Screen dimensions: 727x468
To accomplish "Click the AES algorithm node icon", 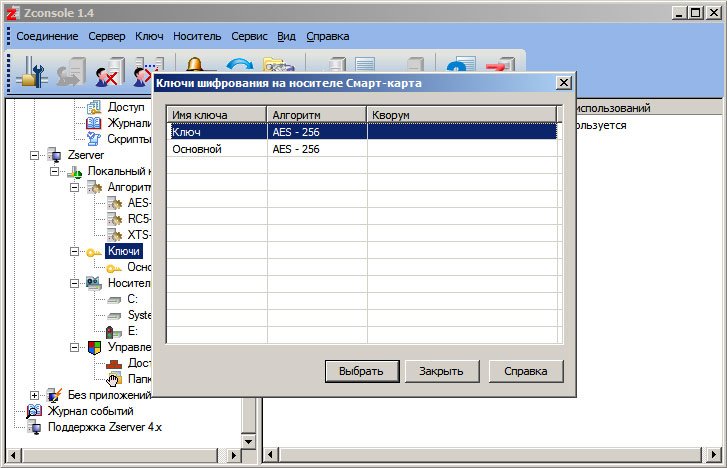I will coord(114,203).
